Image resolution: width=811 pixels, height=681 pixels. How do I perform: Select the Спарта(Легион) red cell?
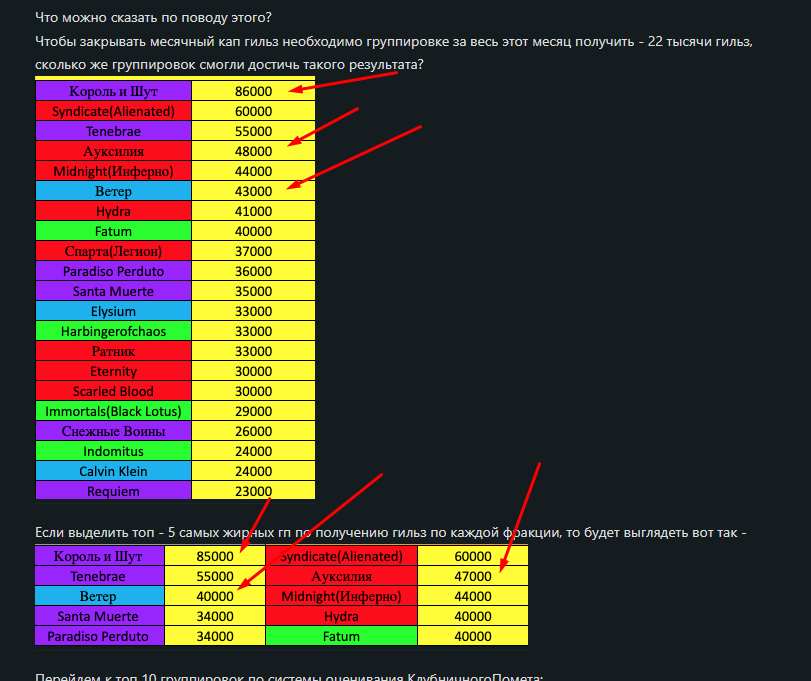(113, 251)
